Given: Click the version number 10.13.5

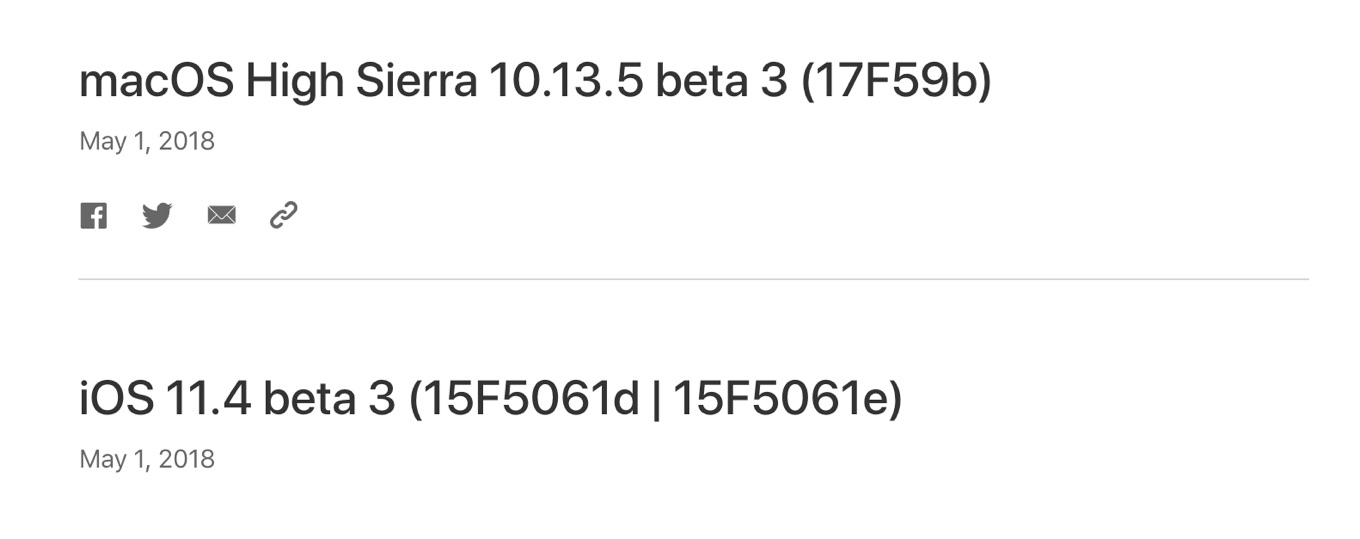Looking at the screenshot, I should (566, 81).
